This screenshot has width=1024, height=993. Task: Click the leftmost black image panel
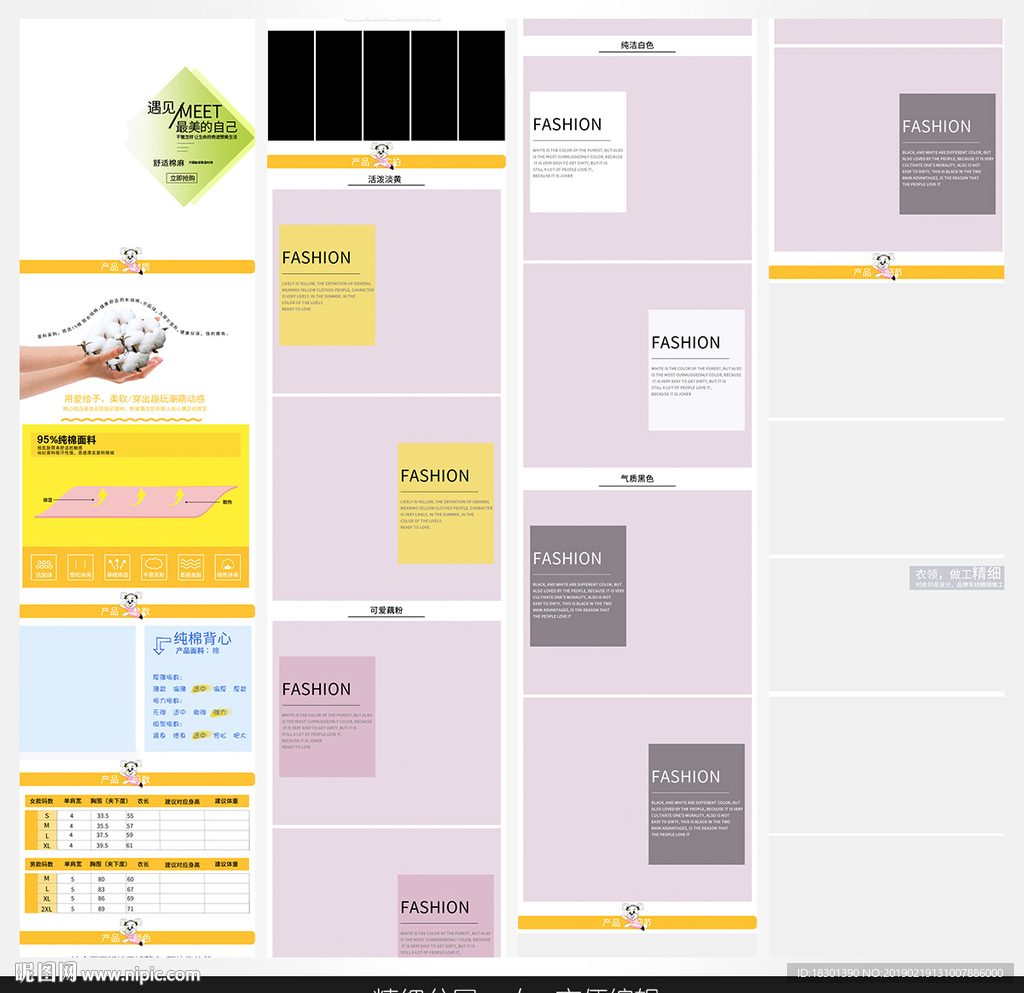tap(291, 85)
